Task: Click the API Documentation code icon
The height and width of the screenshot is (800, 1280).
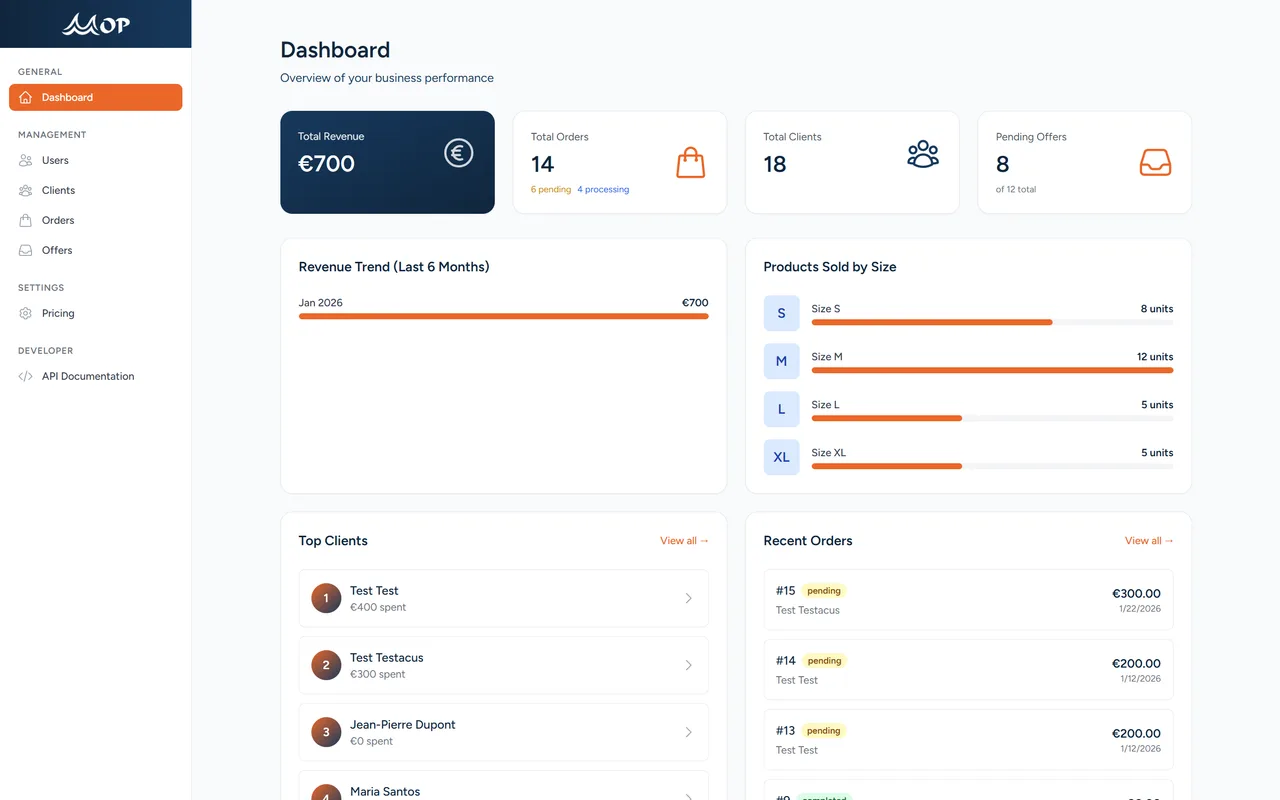Action: [x=26, y=376]
